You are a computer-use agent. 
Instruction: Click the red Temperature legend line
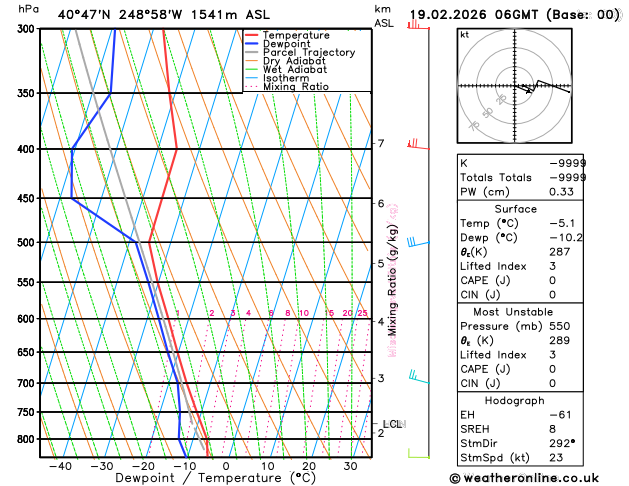click(252, 35)
